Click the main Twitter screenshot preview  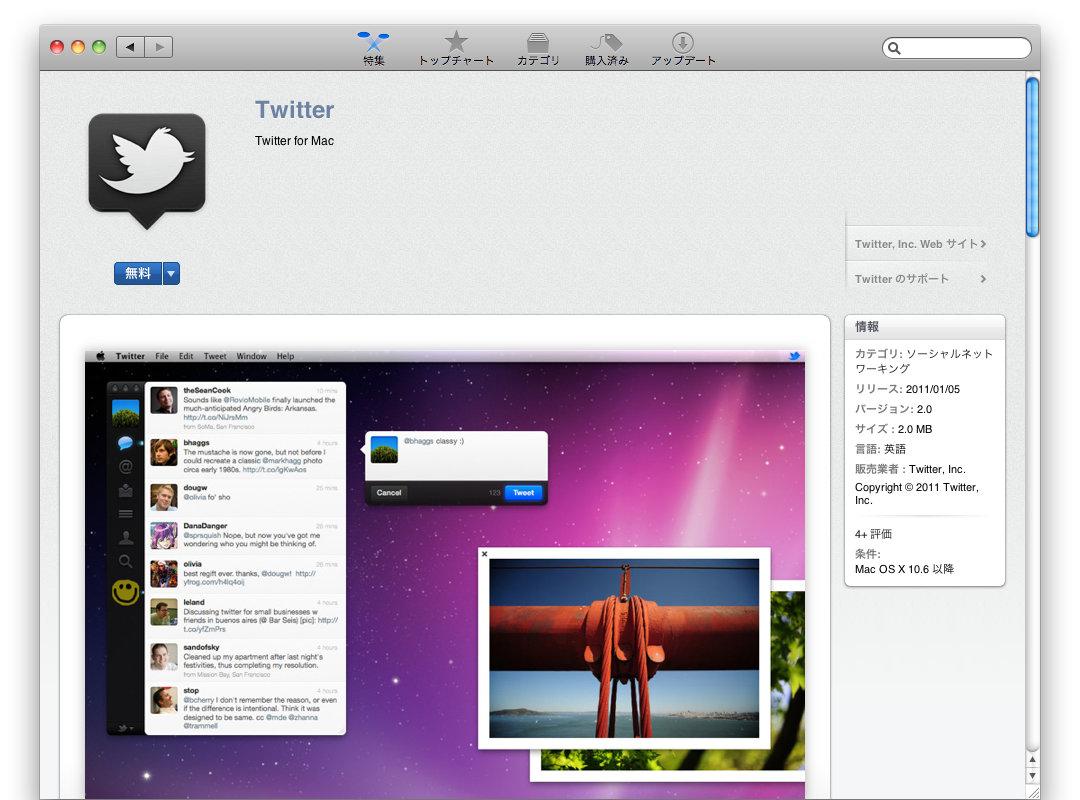(x=445, y=575)
